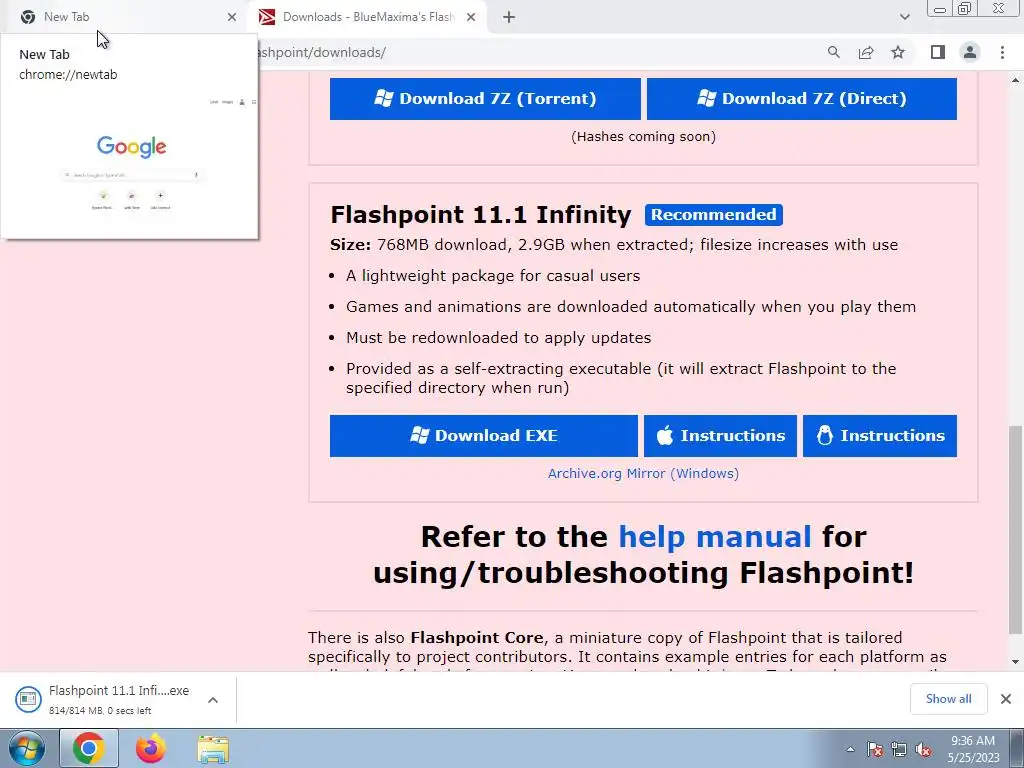Open downloaded Flashpoint 11.1 Infi....exe file

pos(104,699)
